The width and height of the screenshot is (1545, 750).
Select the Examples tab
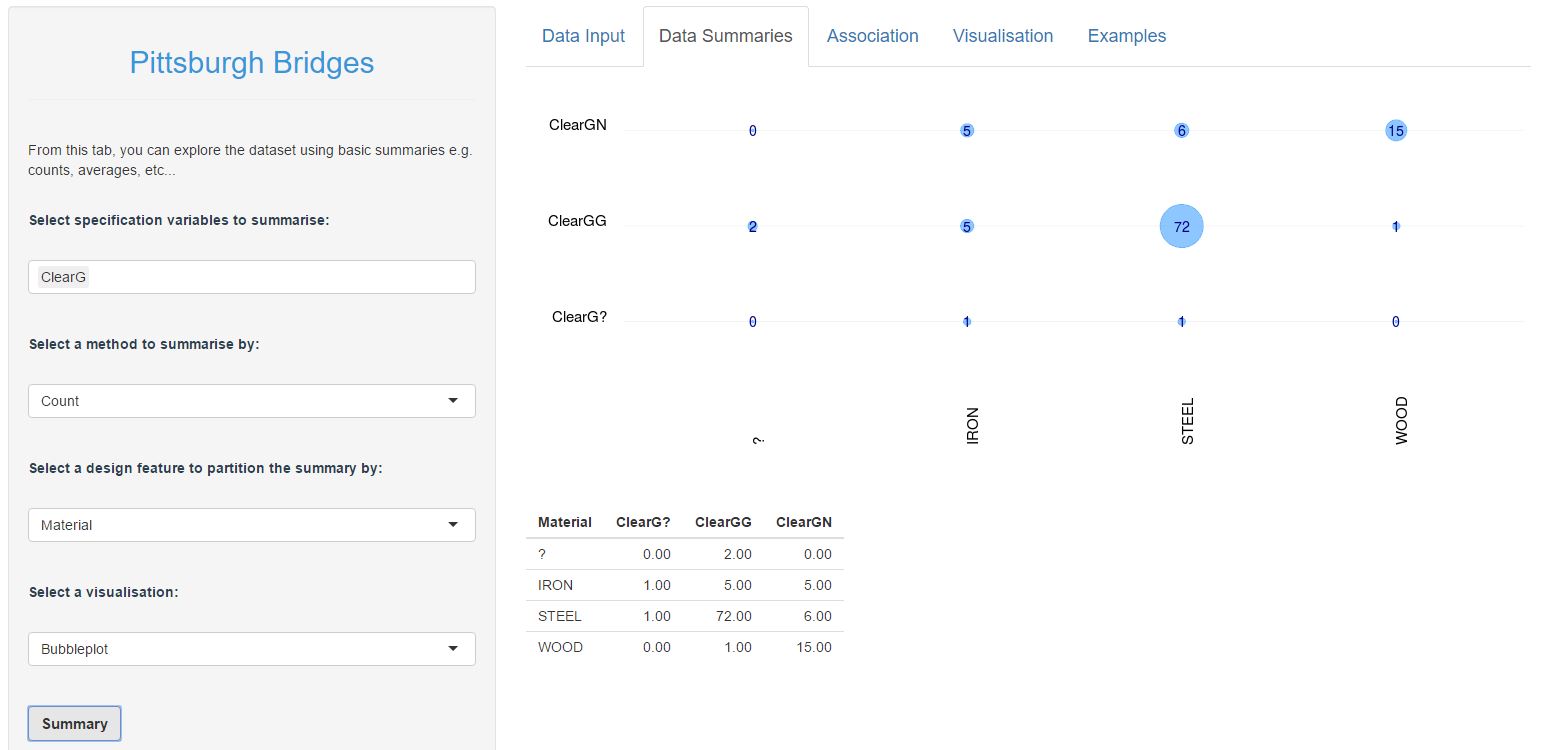pyautogui.click(x=1126, y=36)
